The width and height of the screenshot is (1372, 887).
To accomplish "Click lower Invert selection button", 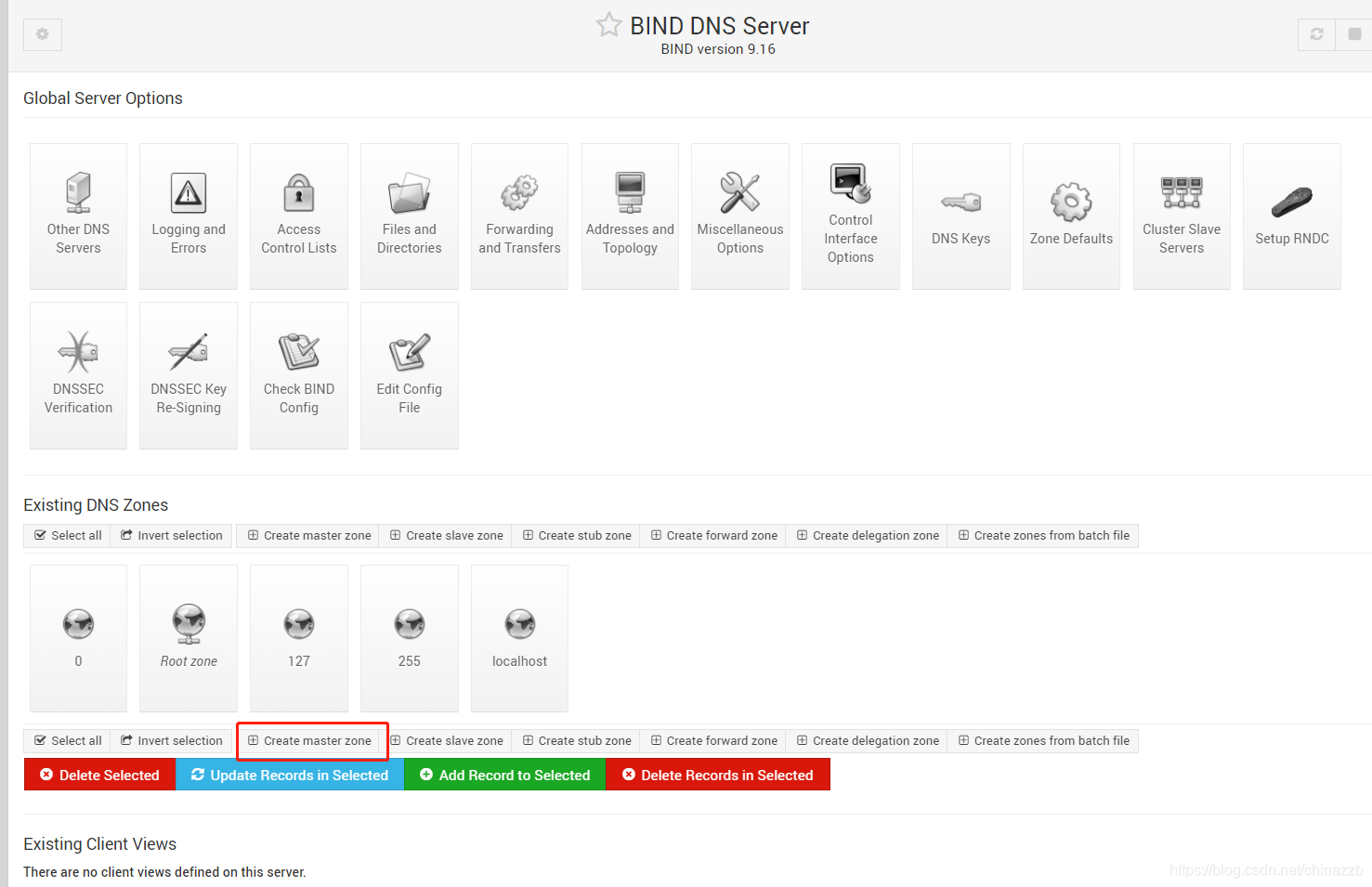I will pos(172,741).
